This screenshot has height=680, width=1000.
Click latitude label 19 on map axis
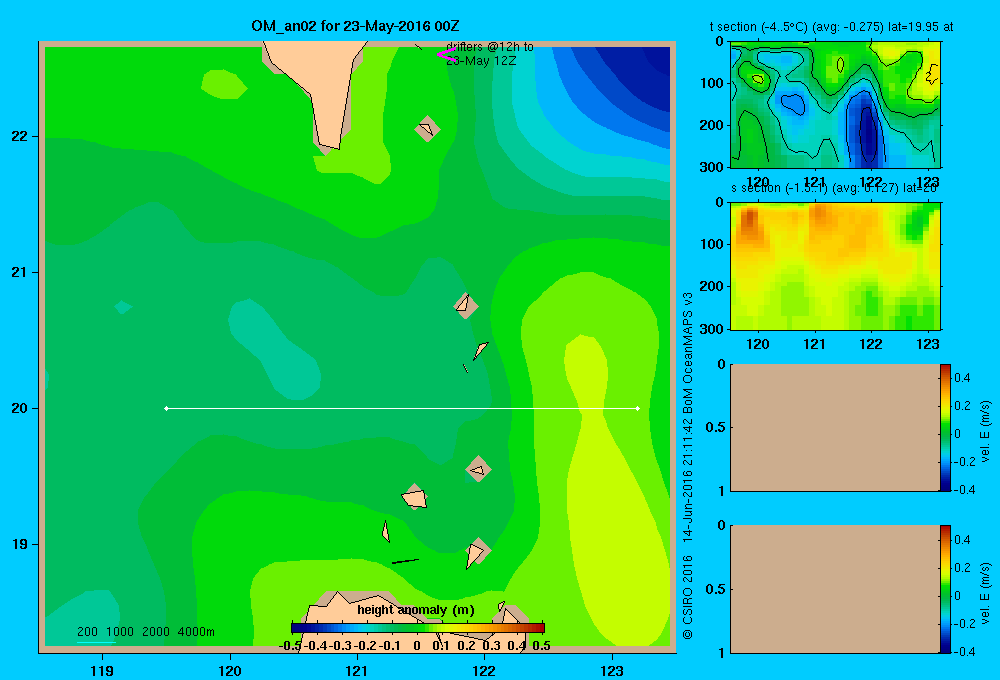point(20,544)
